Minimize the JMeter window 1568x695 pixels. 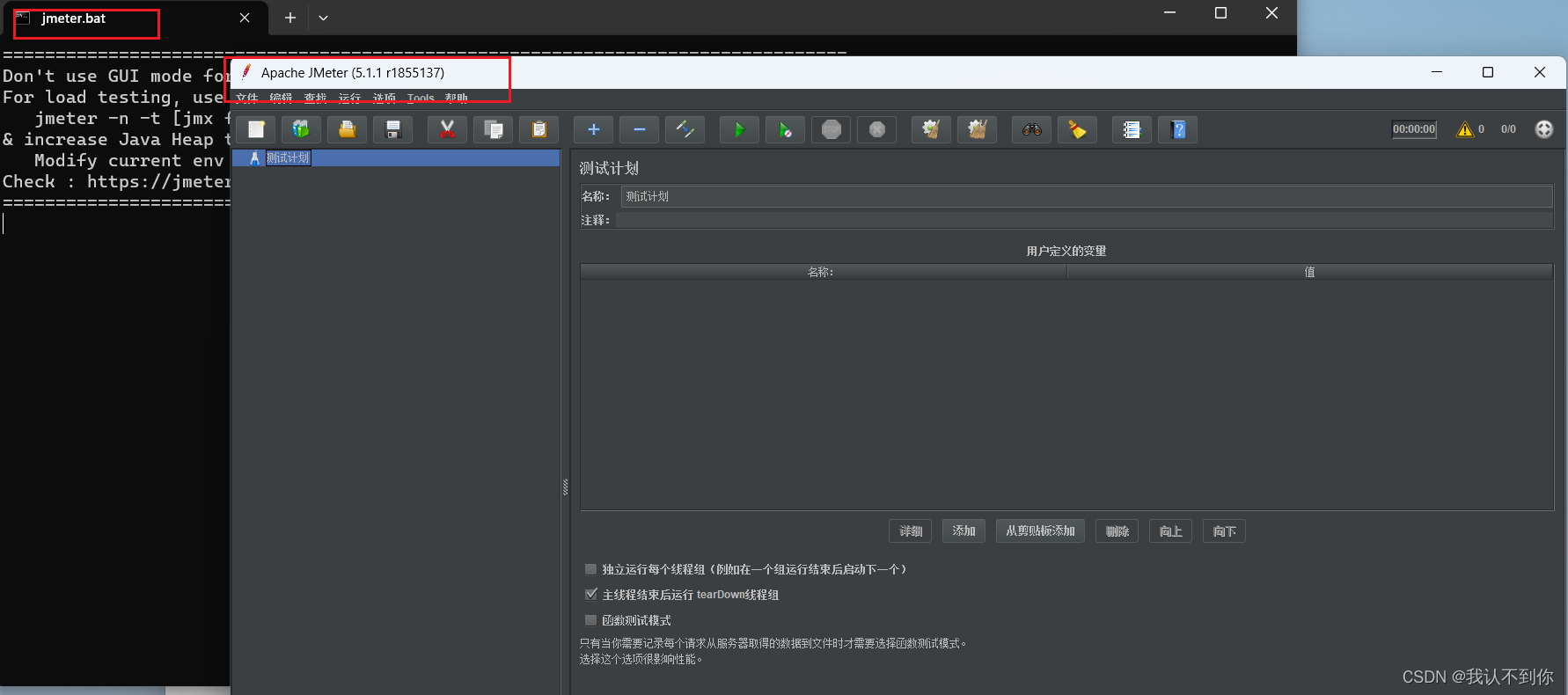tap(1437, 72)
